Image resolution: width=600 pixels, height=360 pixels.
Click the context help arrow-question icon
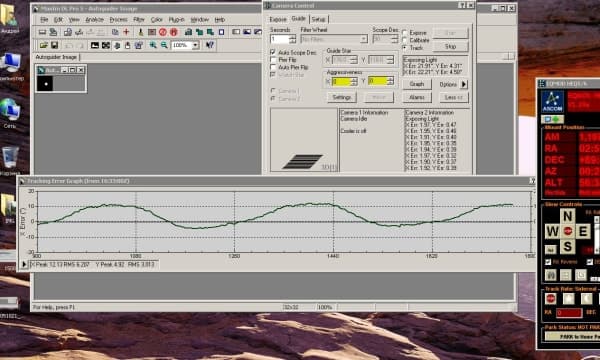tap(210, 45)
